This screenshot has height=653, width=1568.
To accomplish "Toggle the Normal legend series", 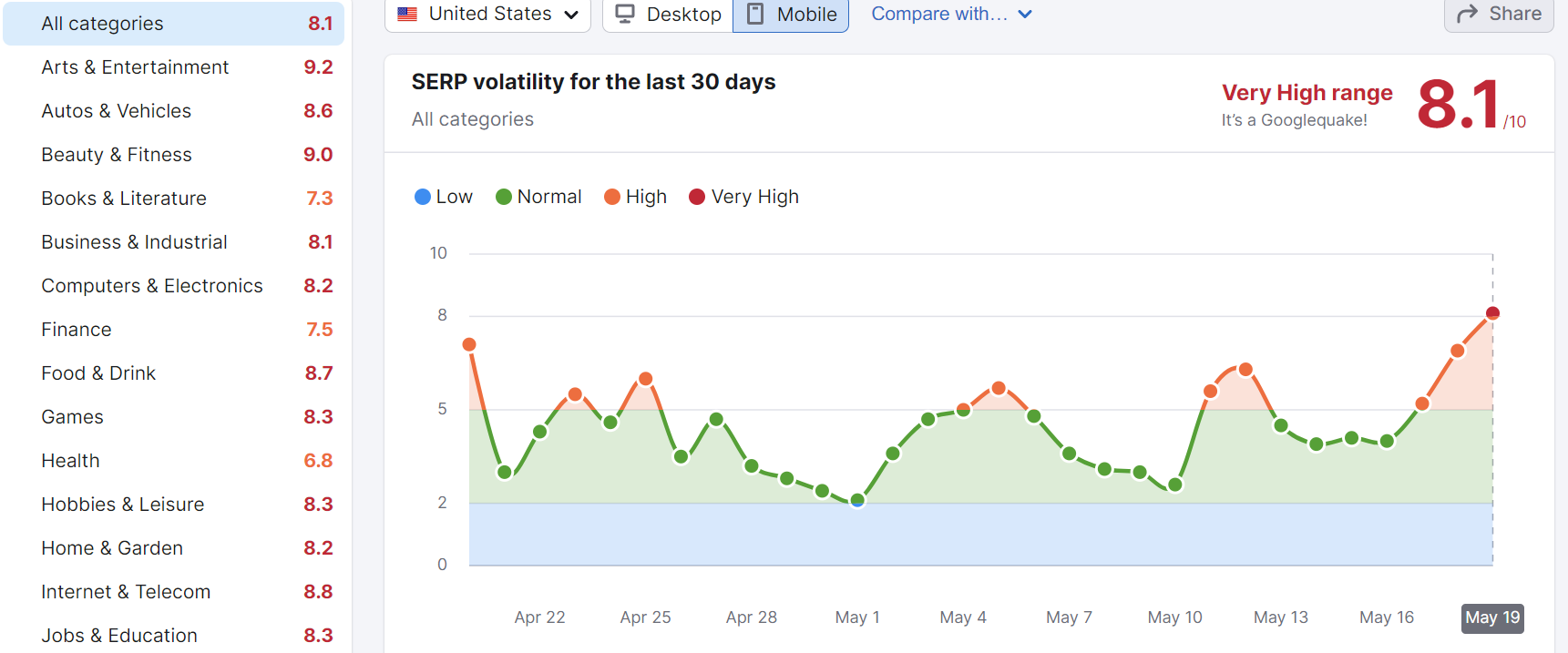I will [538, 197].
